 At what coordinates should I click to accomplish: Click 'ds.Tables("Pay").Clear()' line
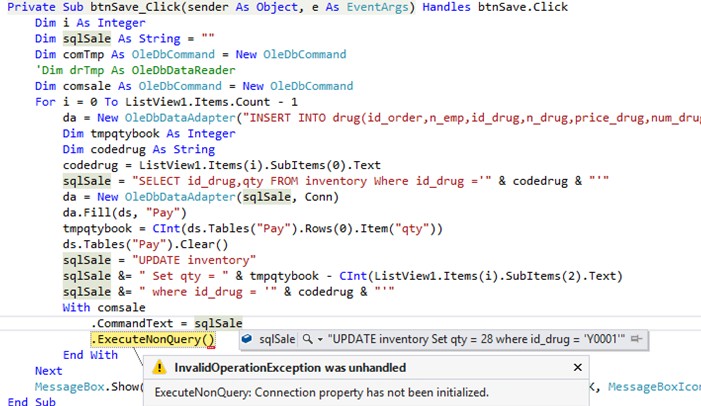coord(145,245)
